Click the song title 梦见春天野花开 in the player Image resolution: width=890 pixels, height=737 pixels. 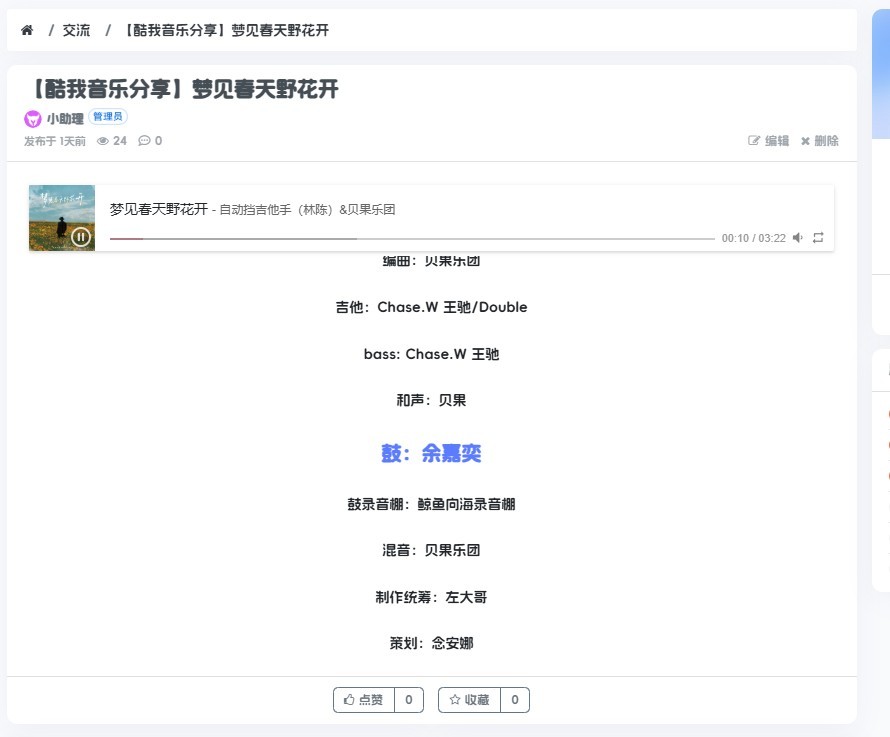pos(158,209)
